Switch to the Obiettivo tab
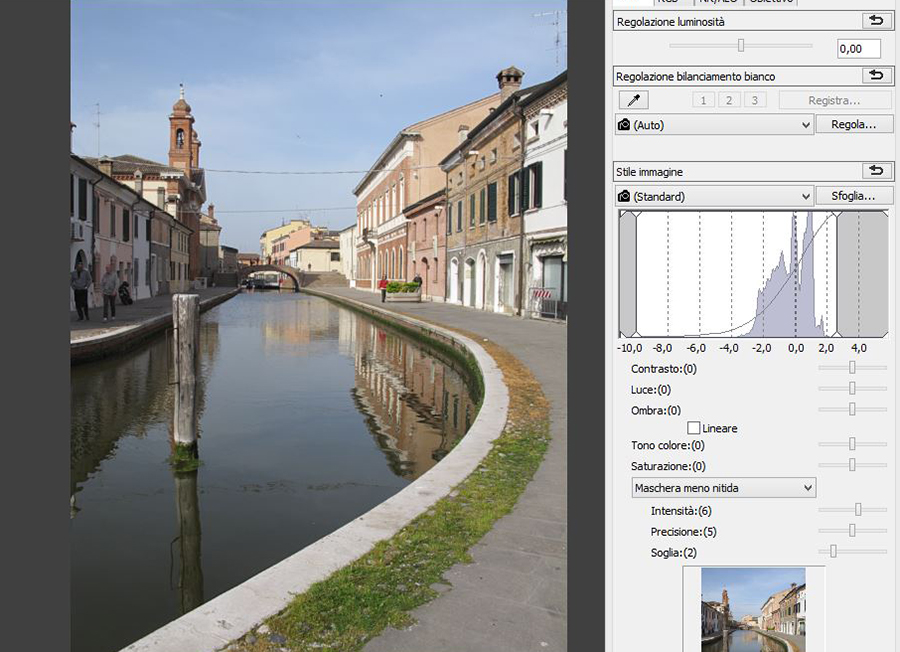Screen dimensions: 900x652 click(x=768, y=2)
